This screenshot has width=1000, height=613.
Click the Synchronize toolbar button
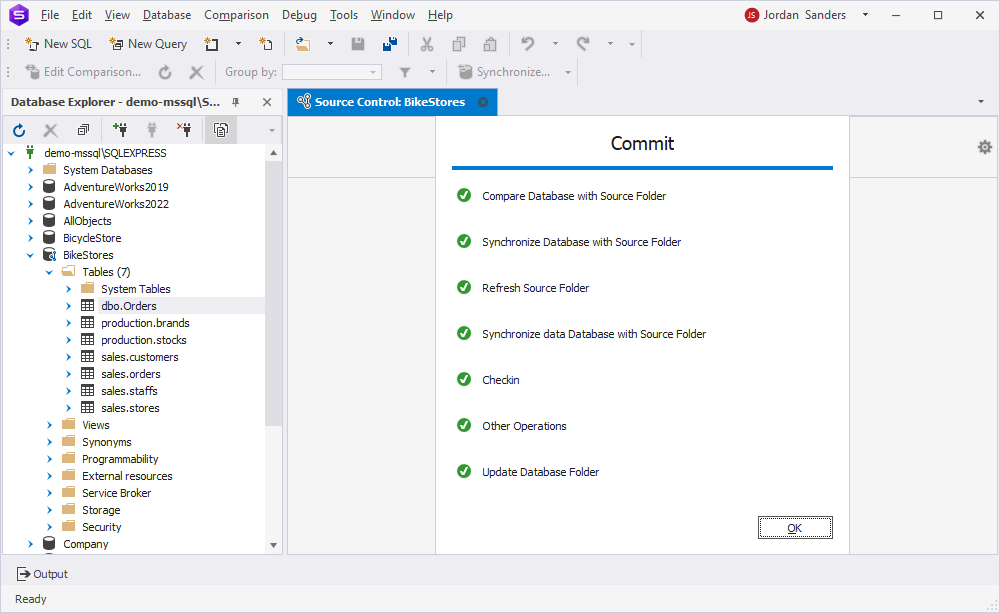tap(504, 72)
